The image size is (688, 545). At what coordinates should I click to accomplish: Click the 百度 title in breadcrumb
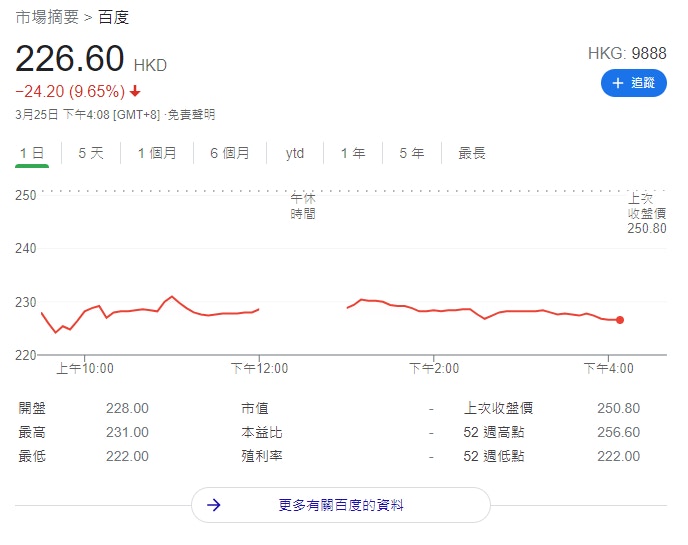[114, 17]
